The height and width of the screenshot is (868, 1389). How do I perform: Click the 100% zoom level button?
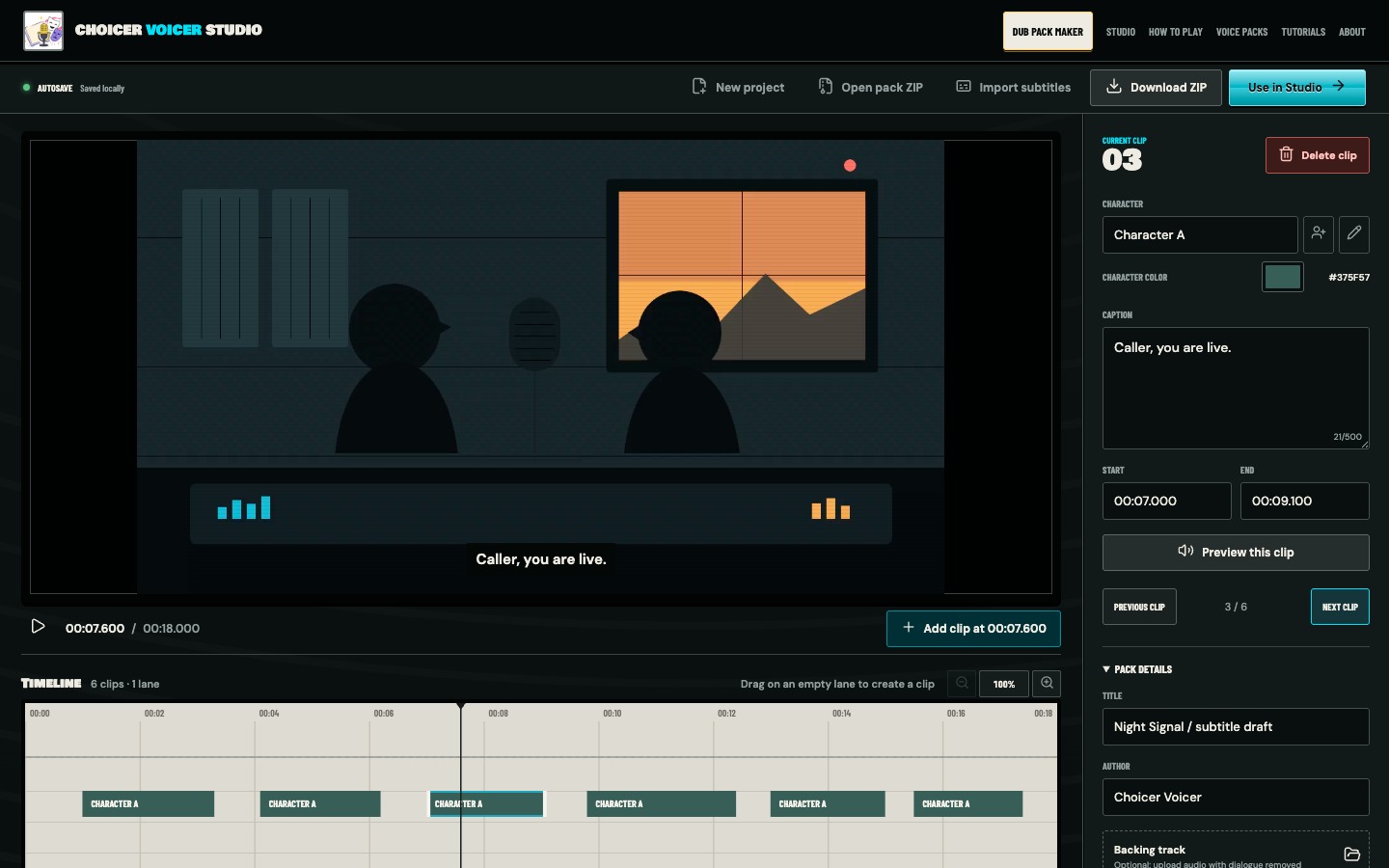[x=1004, y=684]
